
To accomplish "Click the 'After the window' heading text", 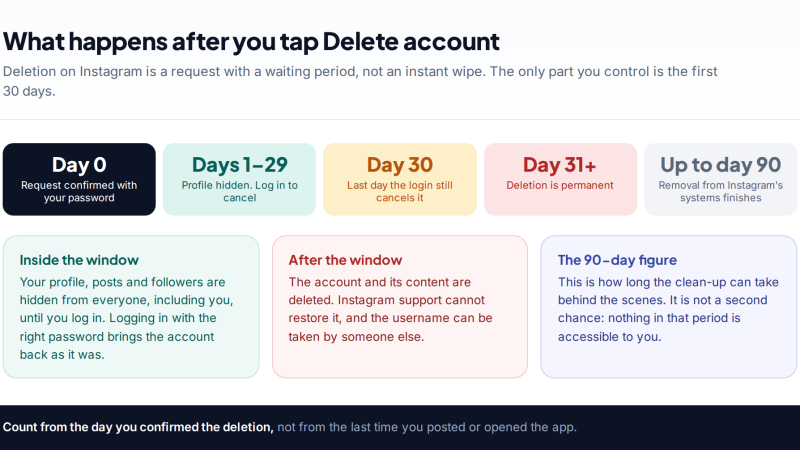I will 345,260.
